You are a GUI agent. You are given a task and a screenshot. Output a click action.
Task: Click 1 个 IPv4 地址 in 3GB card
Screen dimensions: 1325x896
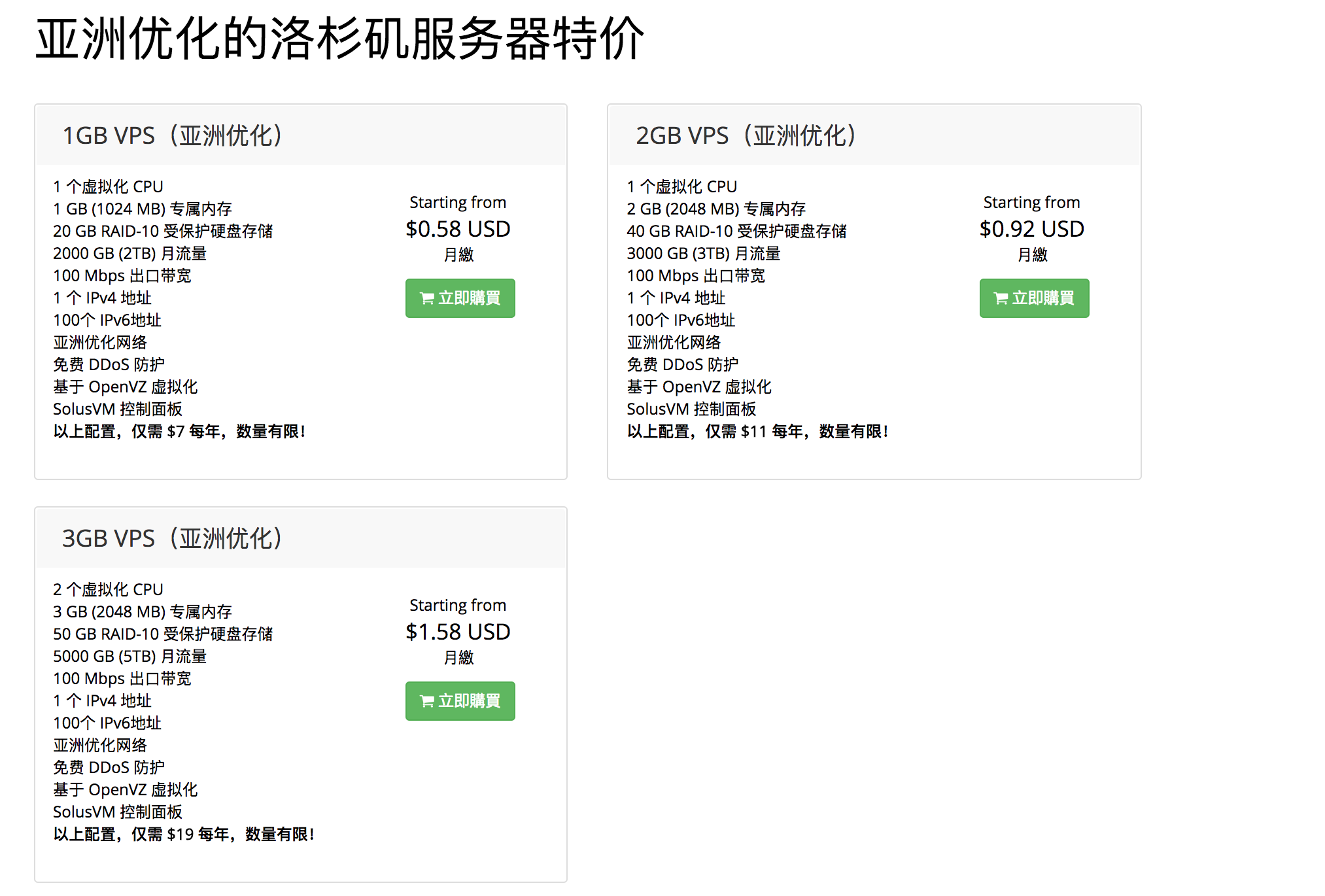pos(102,701)
